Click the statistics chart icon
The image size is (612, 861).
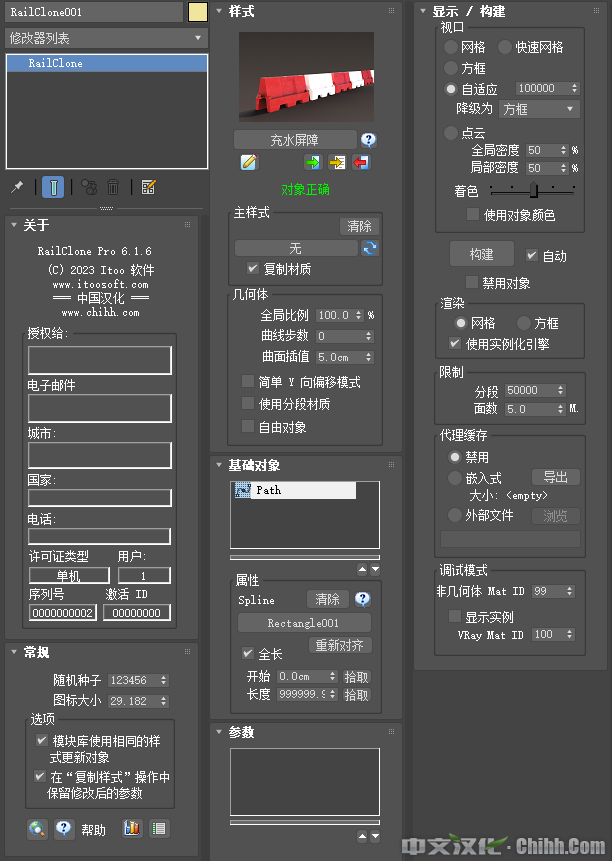coord(132,828)
